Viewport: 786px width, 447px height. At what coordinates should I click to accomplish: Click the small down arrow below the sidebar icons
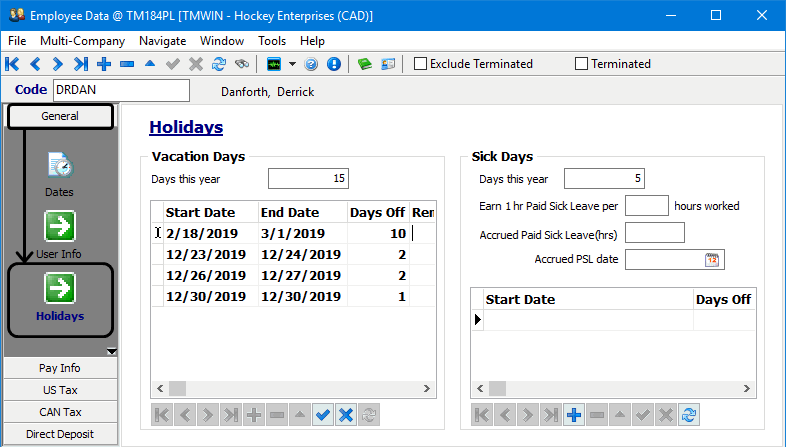(112, 351)
